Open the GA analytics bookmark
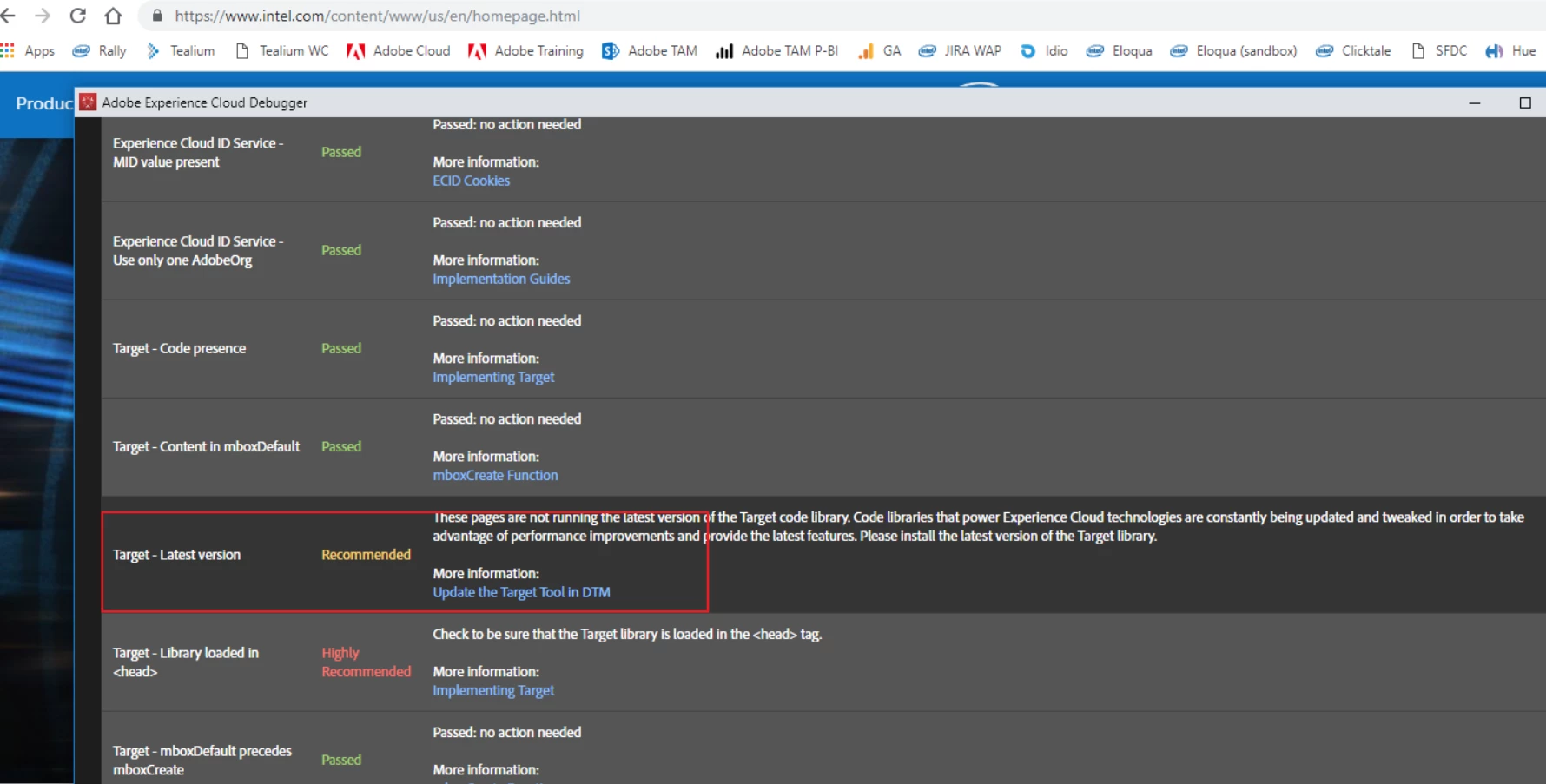The image size is (1546, 784). [879, 51]
